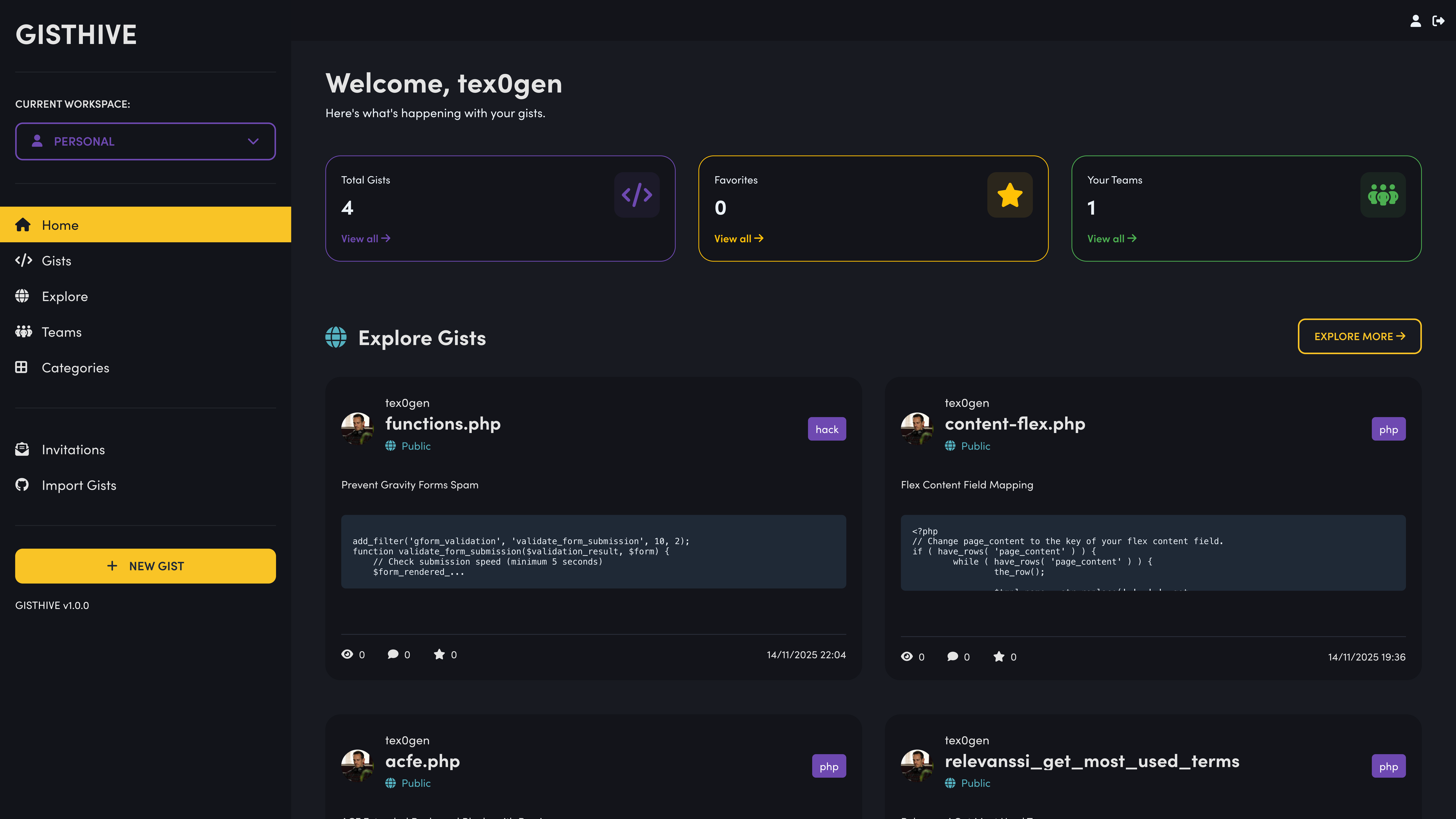Image resolution: width=1456 pixels, height=819 pixels.
Task: Click the envelope icon beside Invitations
Action: tap(22, 449)
